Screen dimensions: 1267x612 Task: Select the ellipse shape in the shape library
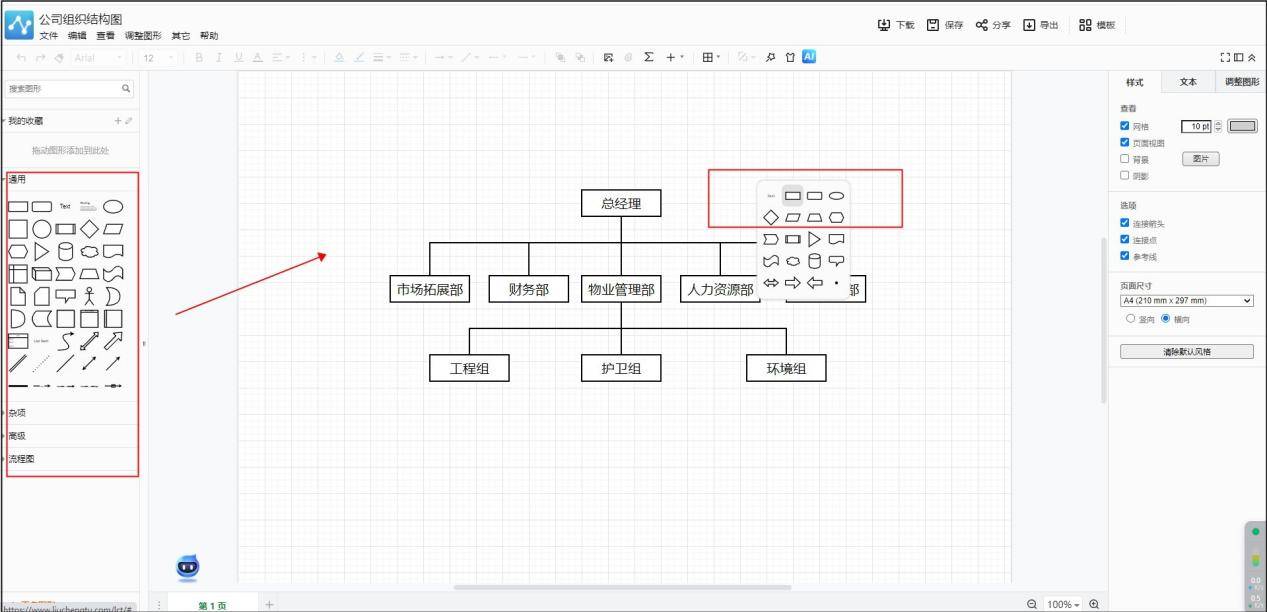(x=113, y=206)
